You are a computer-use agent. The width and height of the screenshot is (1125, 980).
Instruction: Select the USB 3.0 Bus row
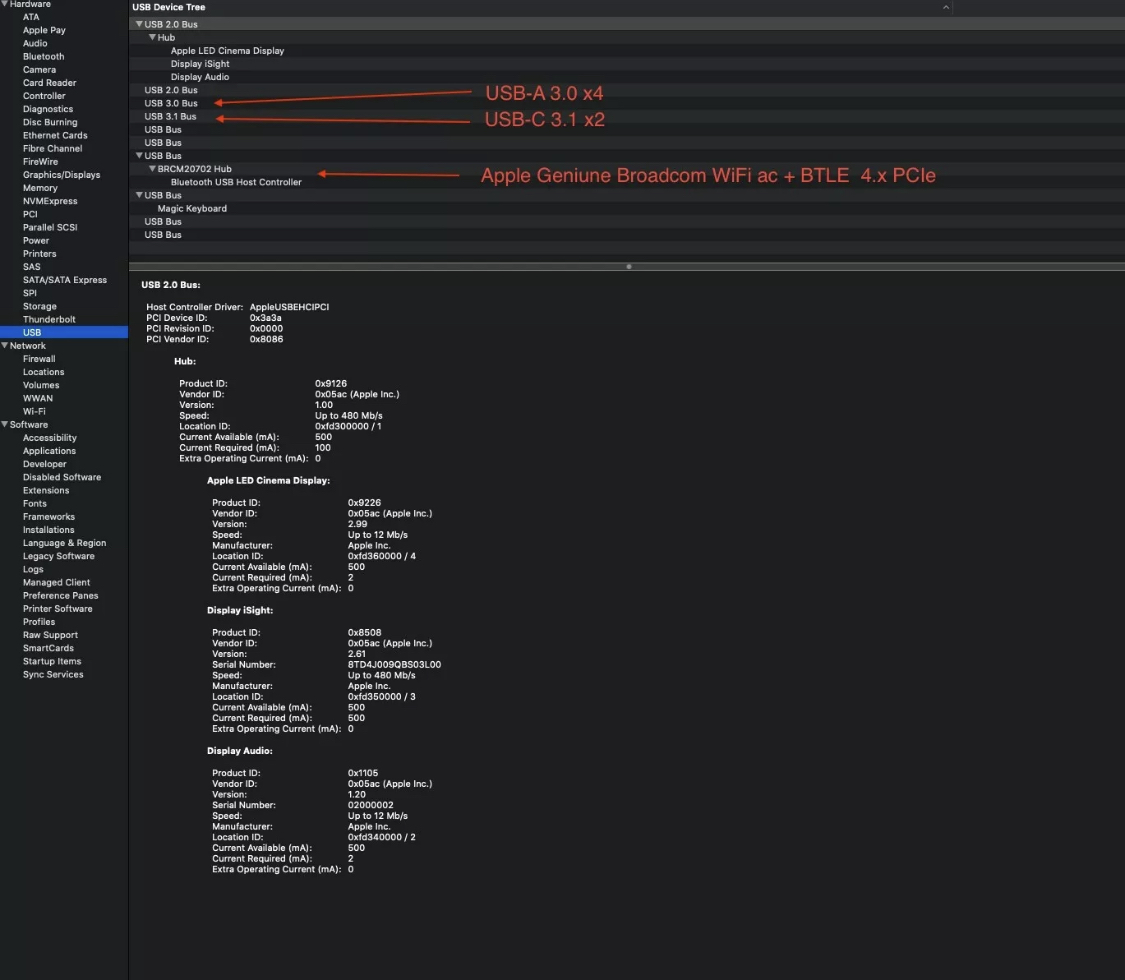coord(626,103)
